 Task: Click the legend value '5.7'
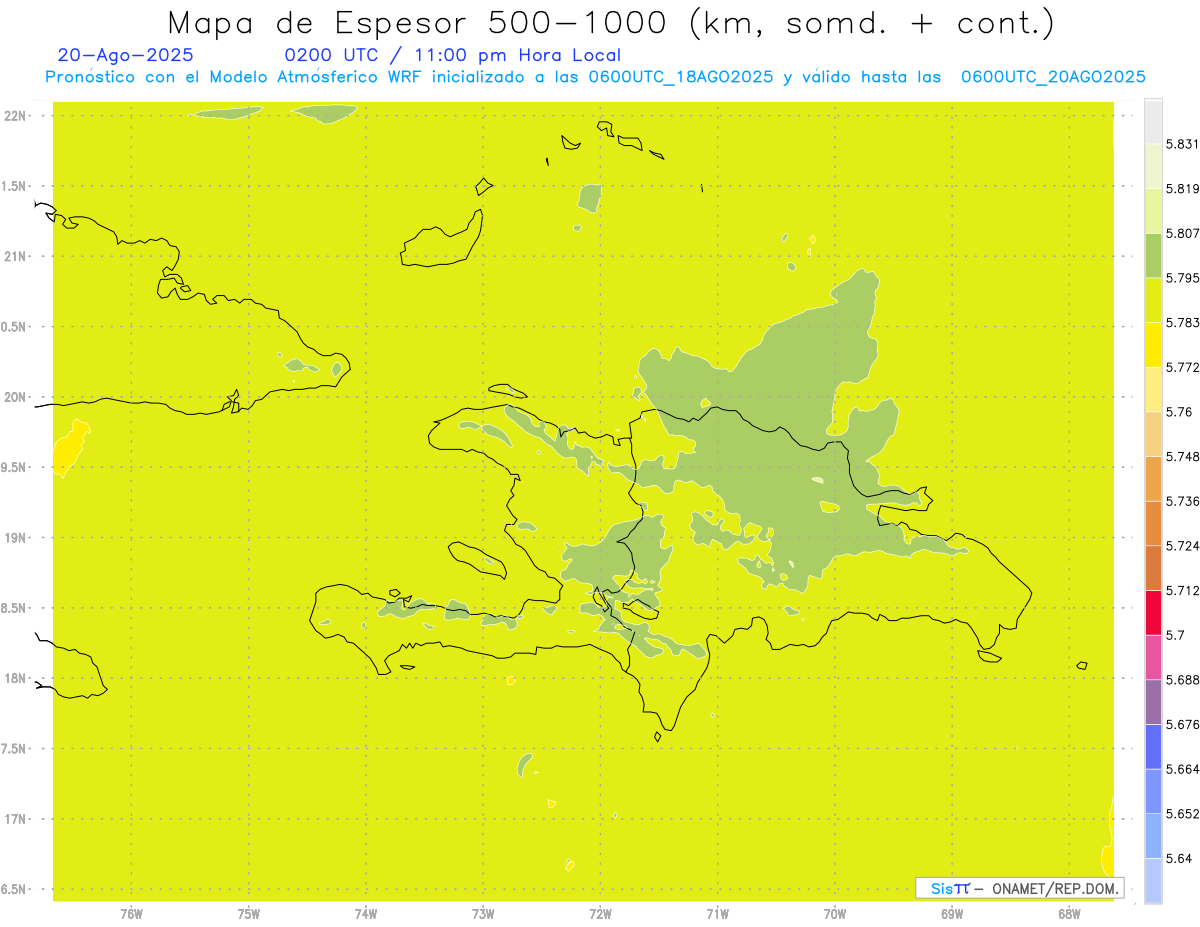1175,635
